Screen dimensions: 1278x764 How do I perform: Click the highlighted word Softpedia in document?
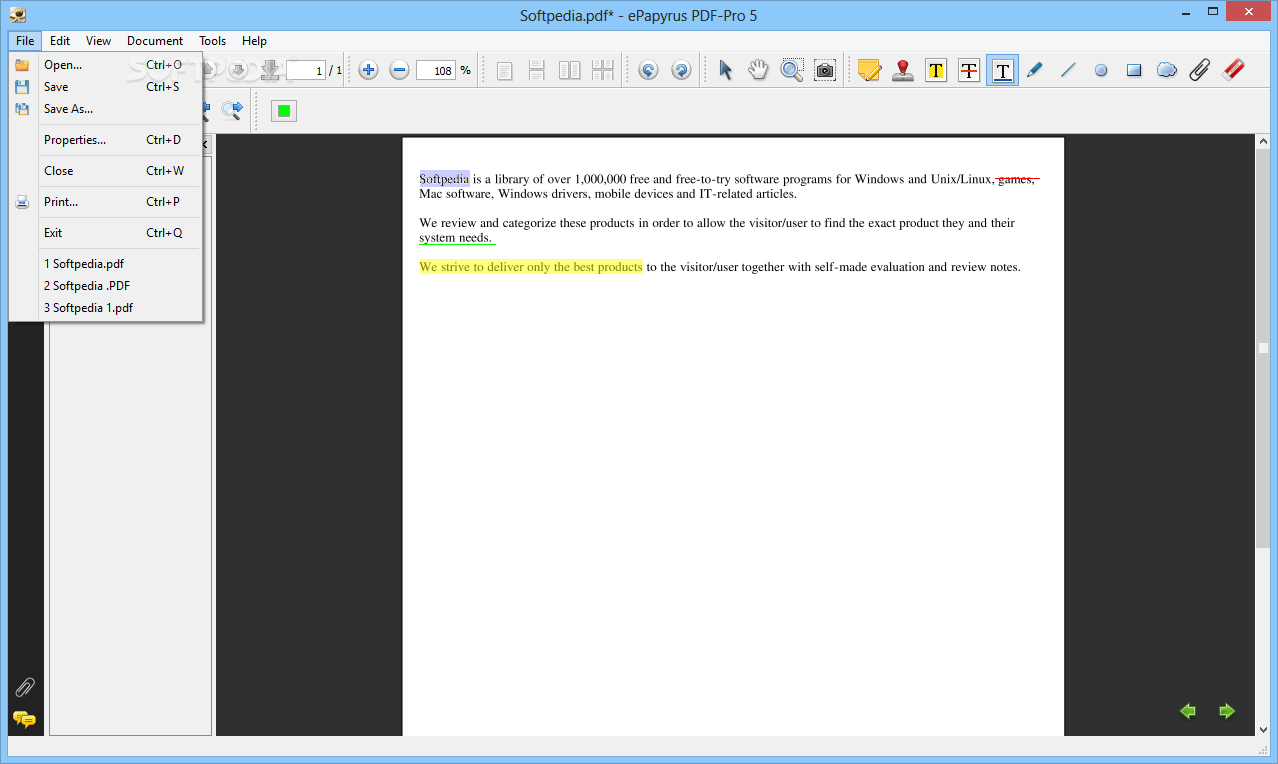coord(444,179)
